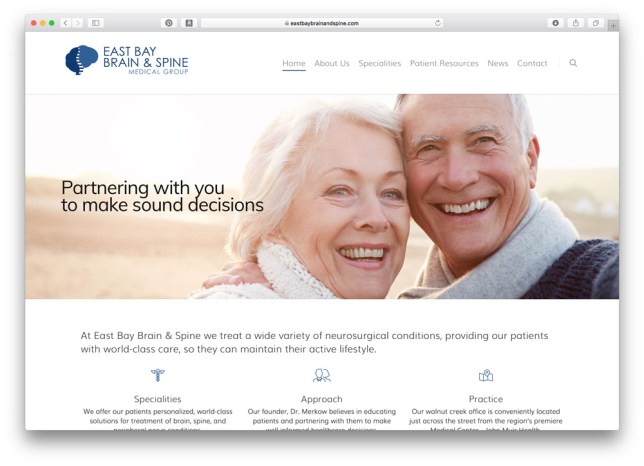This screenshot has width=644, height=466.
Task: Open the About Us menu item
Action: tap(332, 63)
